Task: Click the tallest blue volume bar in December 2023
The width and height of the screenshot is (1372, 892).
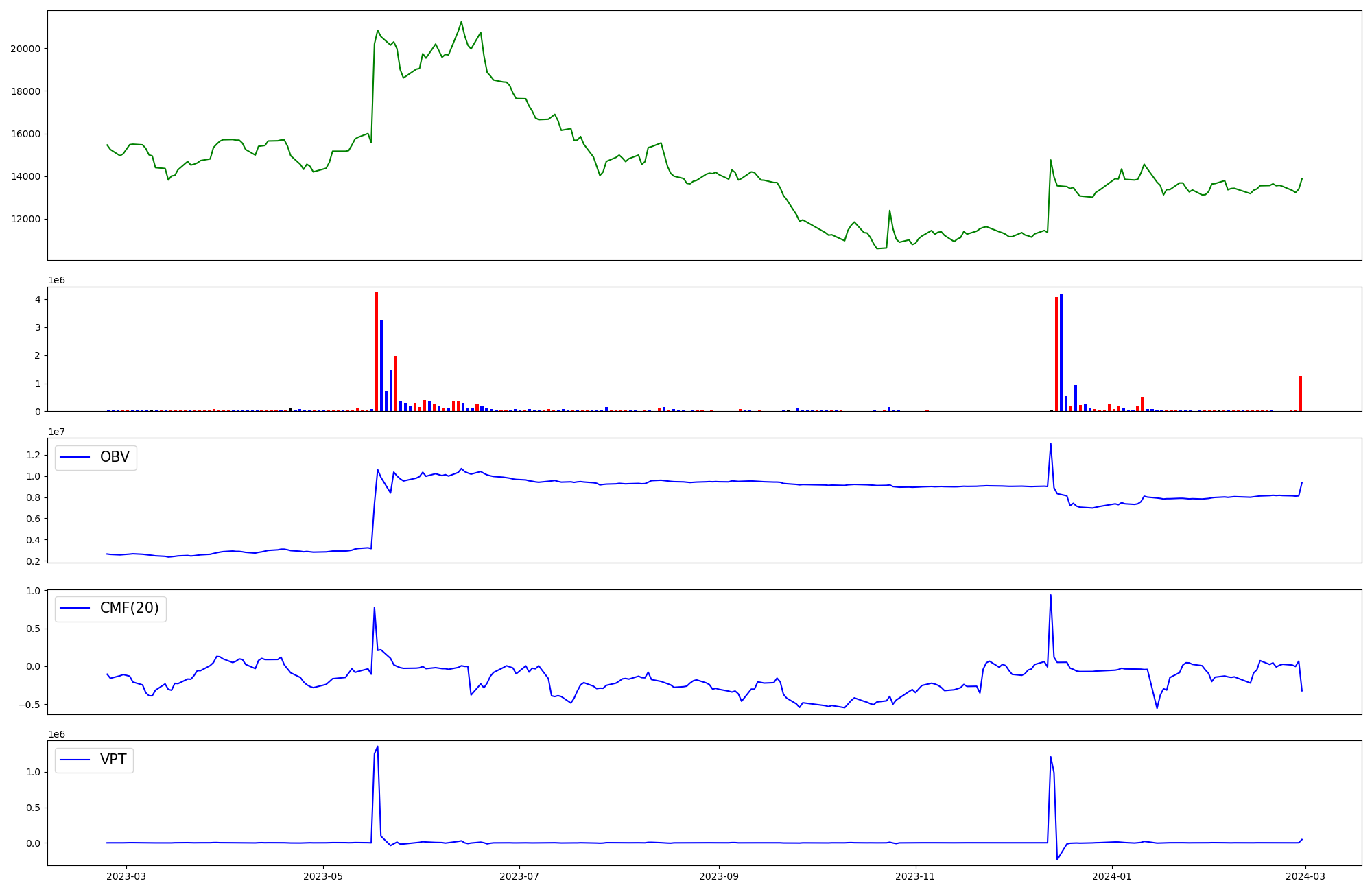Action: tap(1061, 352)
